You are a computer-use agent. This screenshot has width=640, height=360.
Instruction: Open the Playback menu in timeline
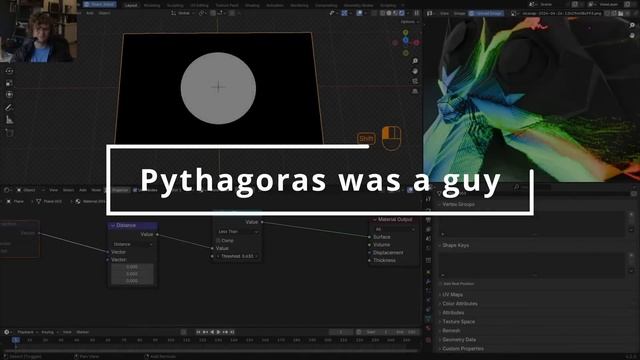[x=27, y=332]
